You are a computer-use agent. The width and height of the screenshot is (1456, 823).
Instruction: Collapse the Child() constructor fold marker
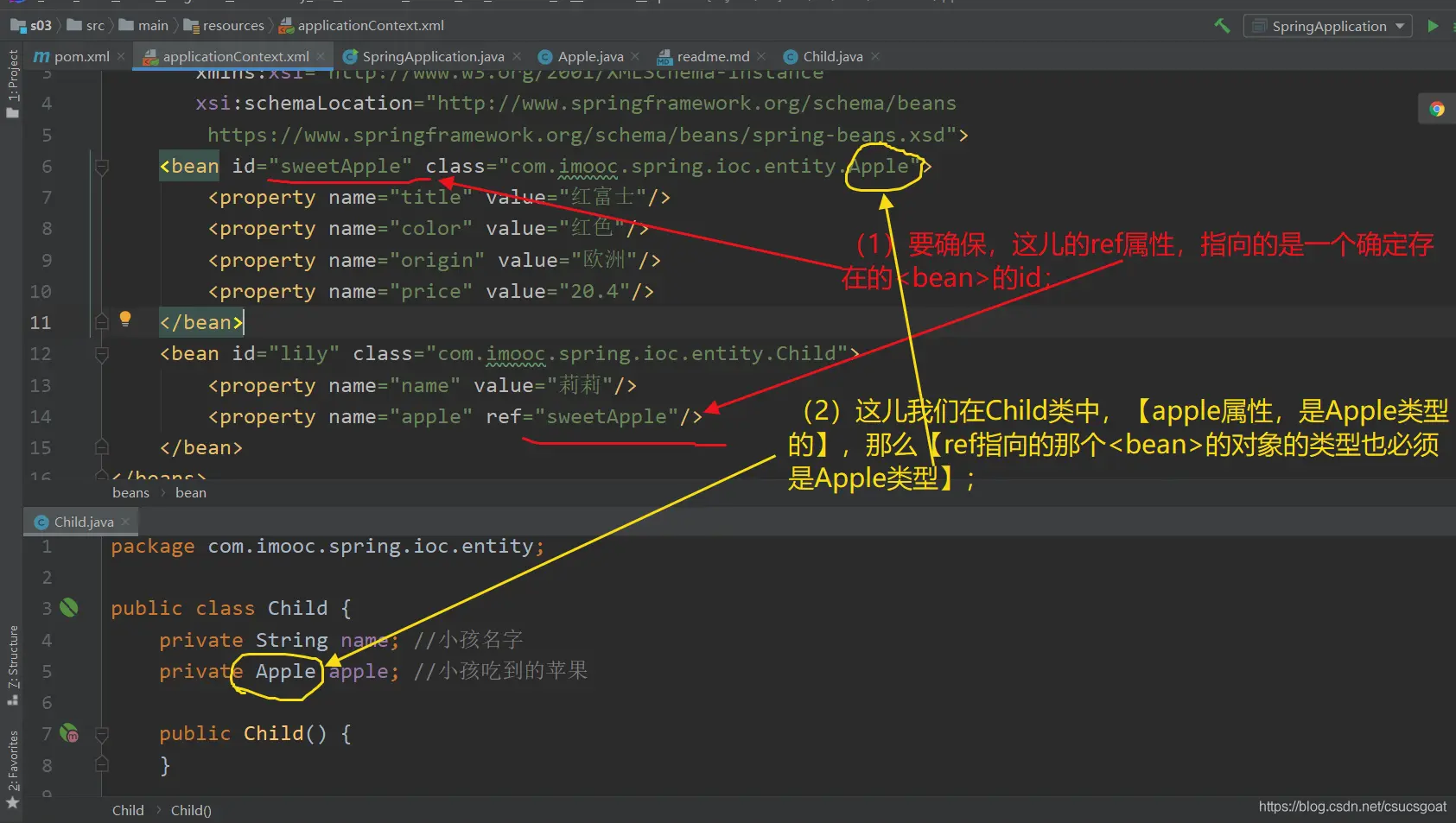[x=101, y=734]
